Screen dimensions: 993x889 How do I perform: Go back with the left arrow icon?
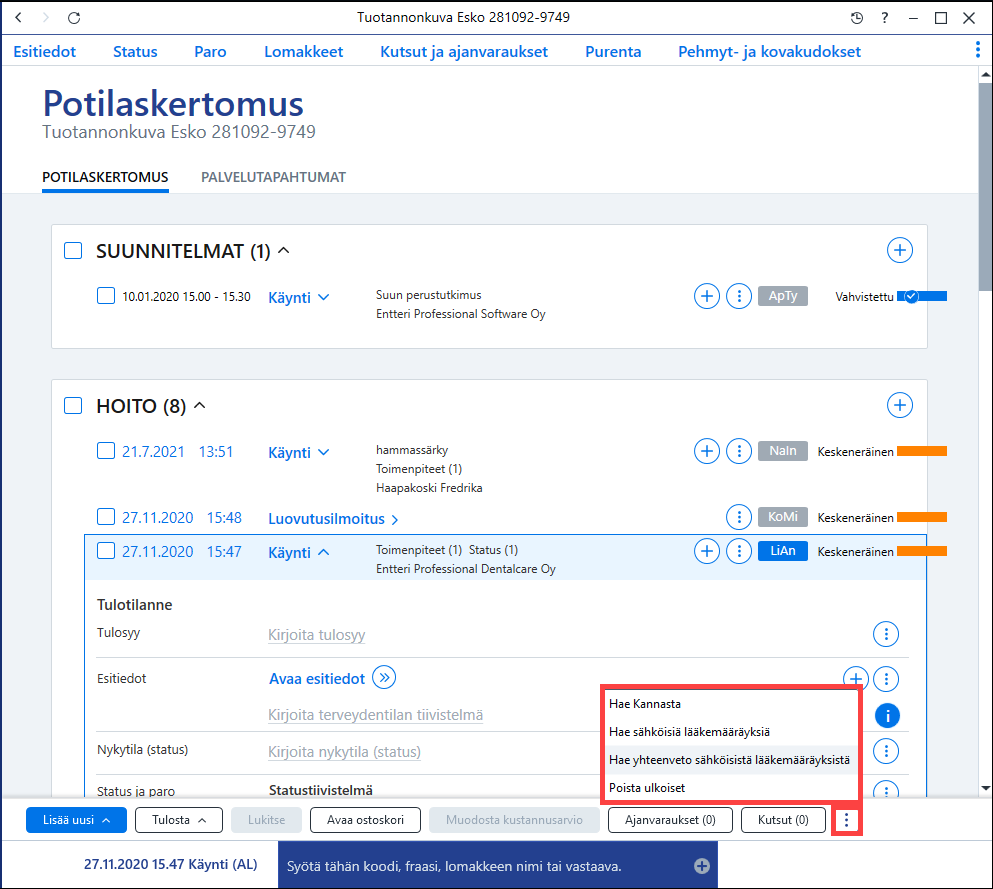pyautogui.click(x=18, y=18)
